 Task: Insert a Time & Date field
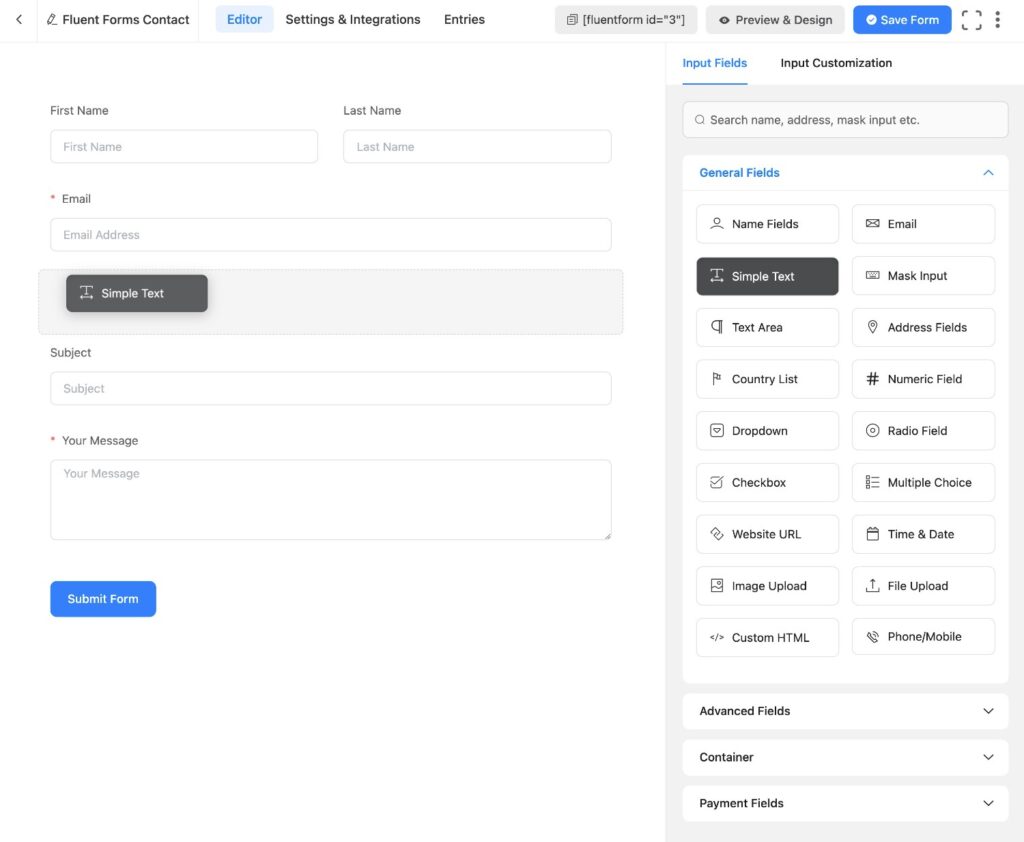click(x=921, y=534)
